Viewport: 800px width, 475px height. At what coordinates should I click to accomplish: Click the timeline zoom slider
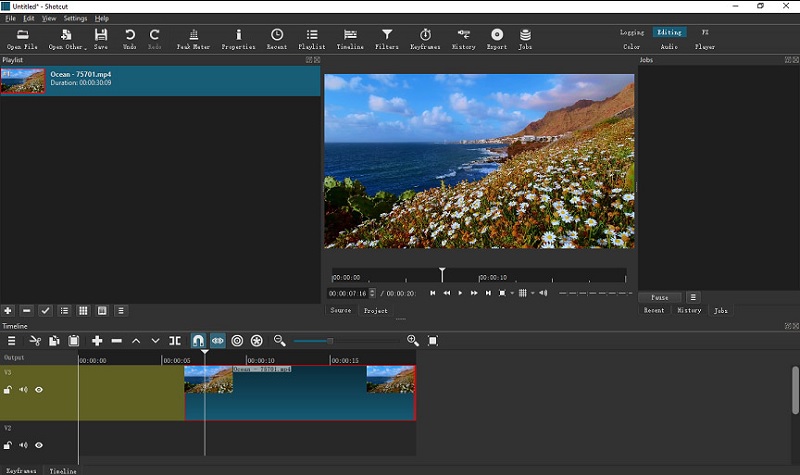[x=330, y=341]
